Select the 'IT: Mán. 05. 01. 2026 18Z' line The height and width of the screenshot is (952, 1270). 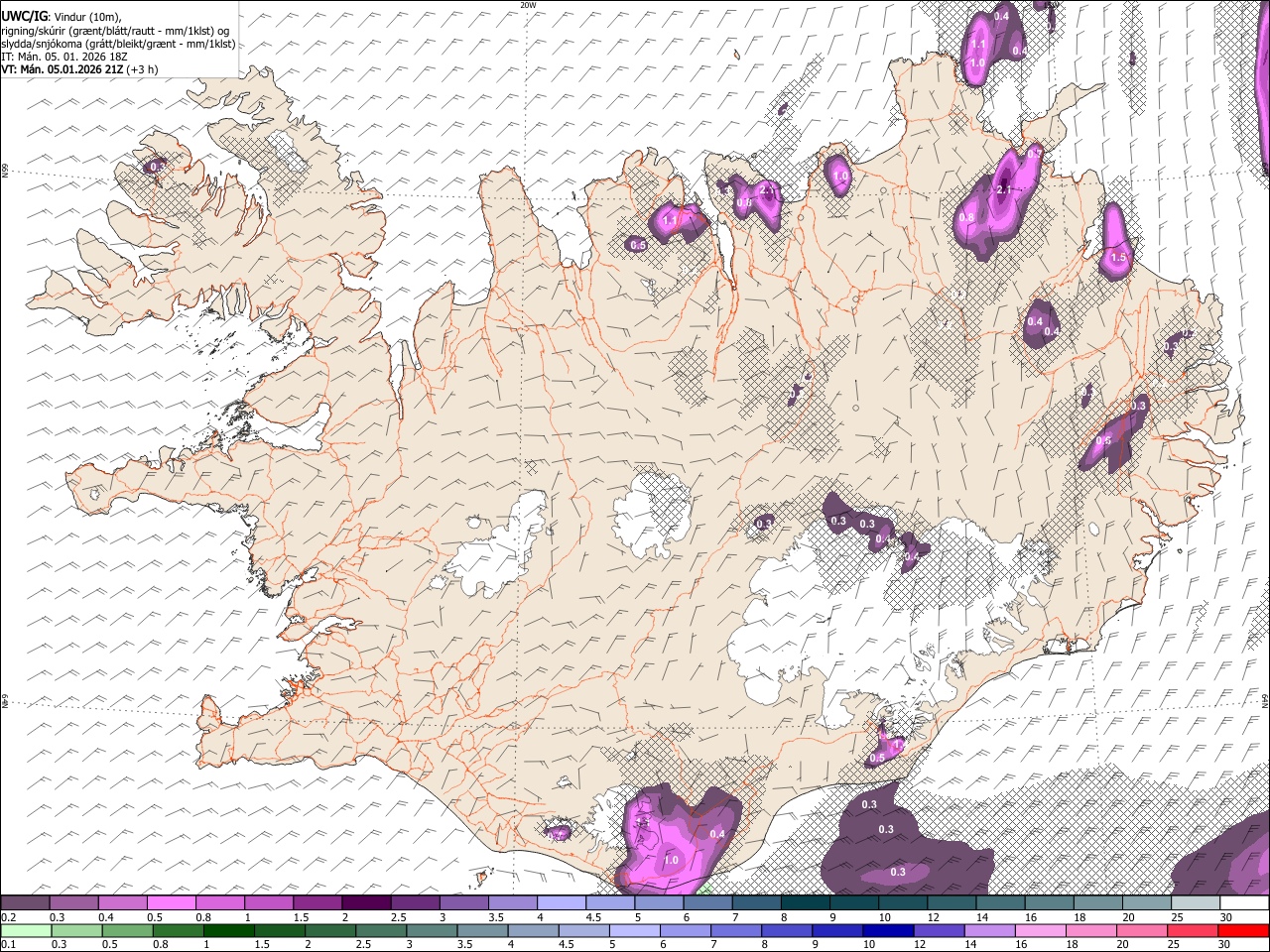pyautogui.click(x=63, y=57)
